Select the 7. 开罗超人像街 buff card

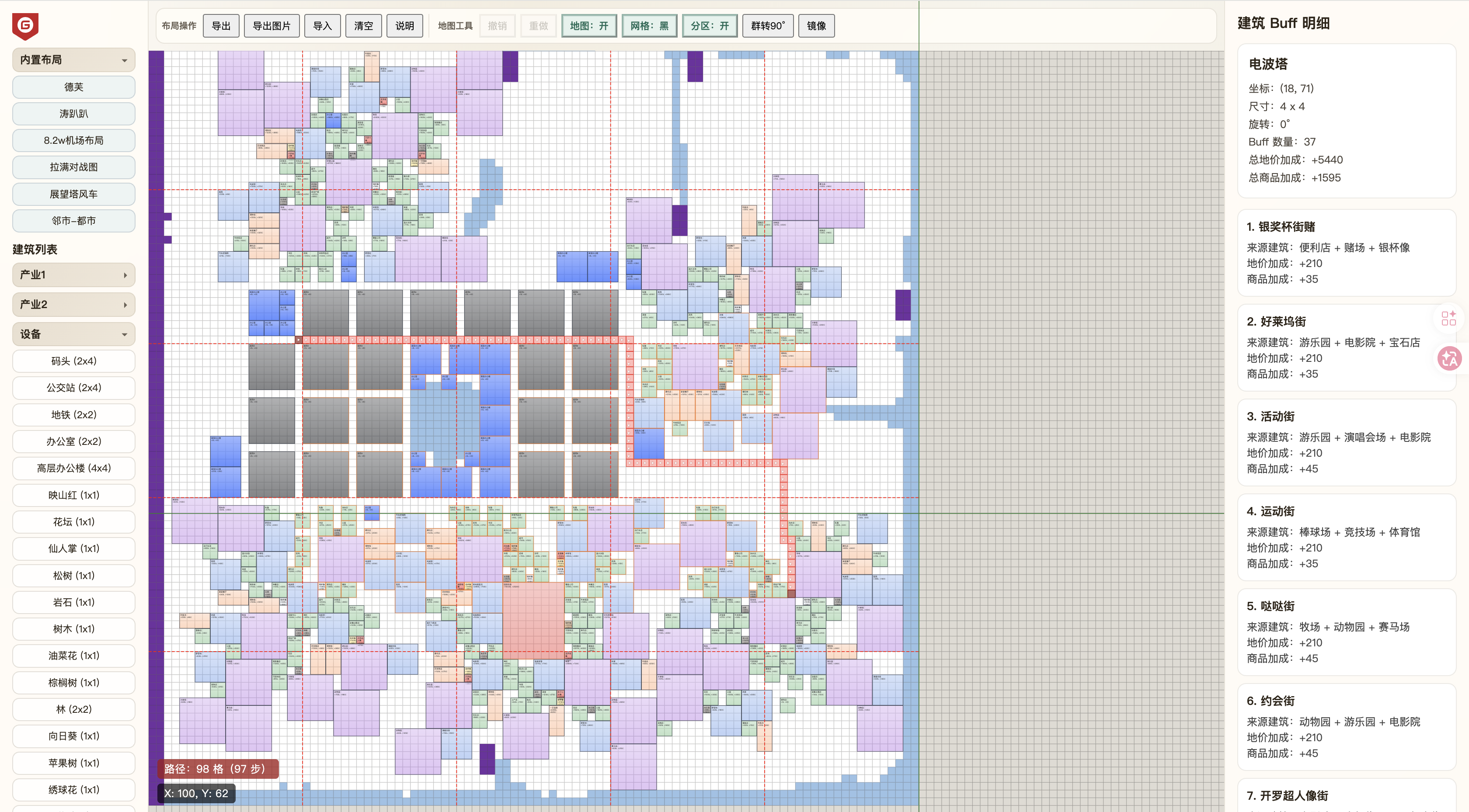1347,795
